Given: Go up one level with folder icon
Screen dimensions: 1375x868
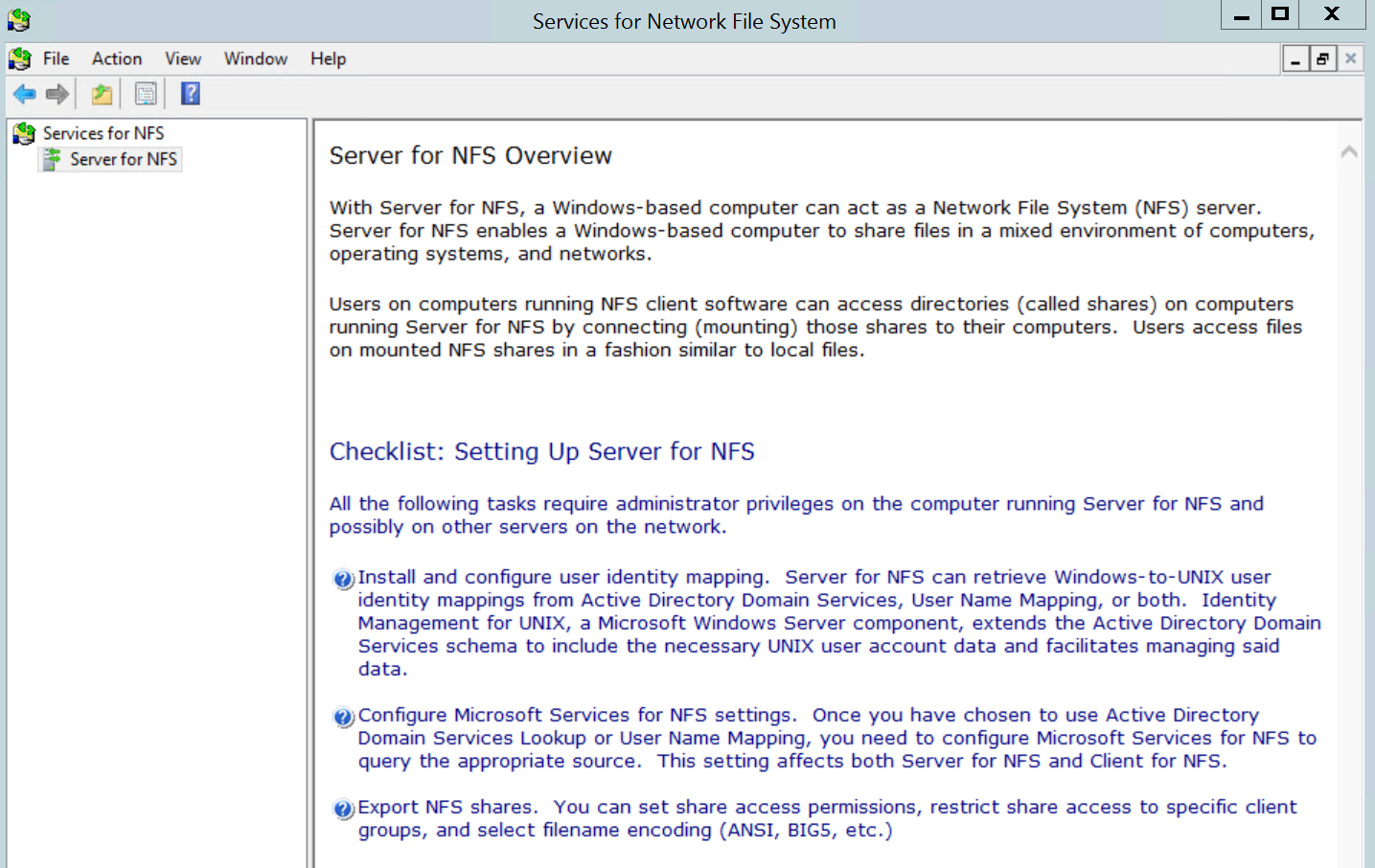Looking at the screenshot, I should 102,94.
